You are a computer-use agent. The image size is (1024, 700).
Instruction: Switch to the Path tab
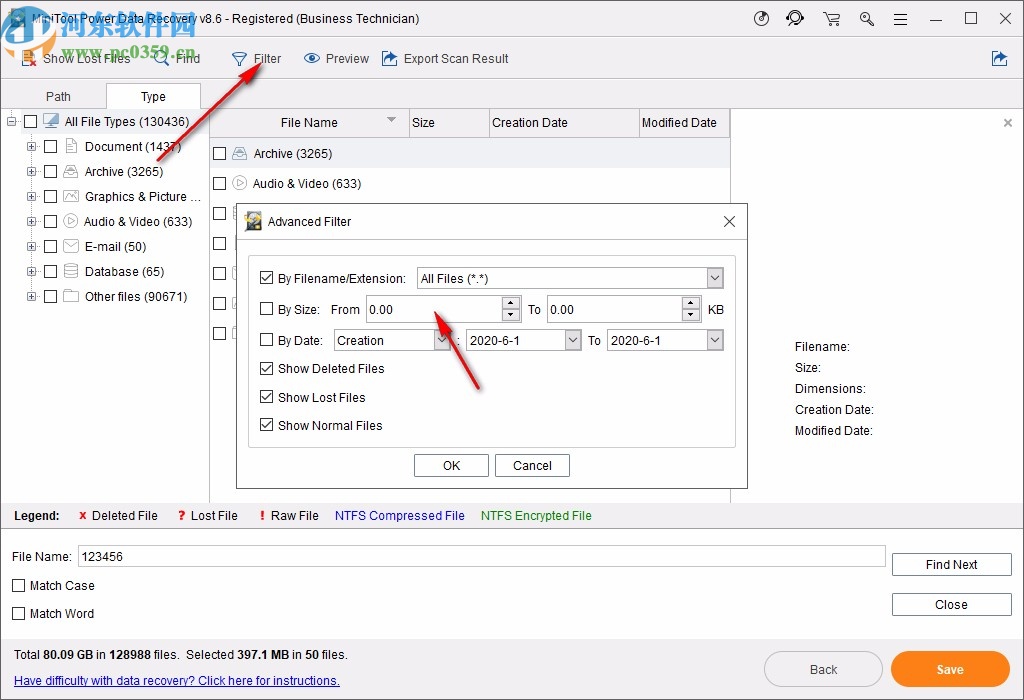pyautogui.click(x=59, y=97)
